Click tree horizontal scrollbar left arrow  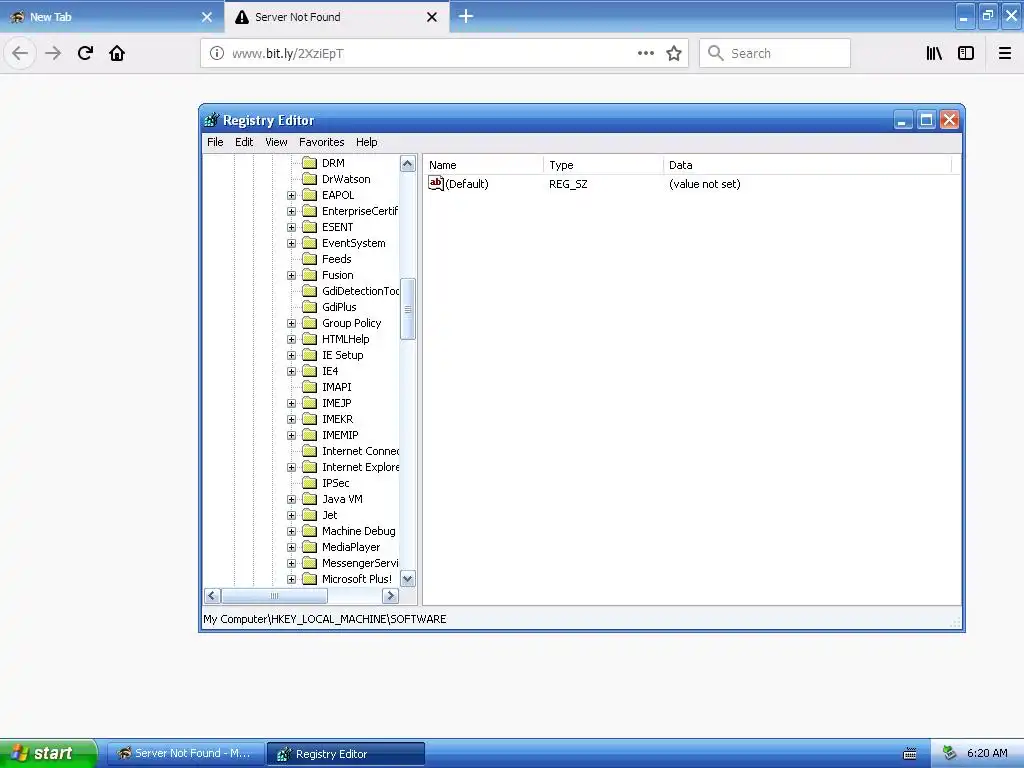click(x=212, y=596)
